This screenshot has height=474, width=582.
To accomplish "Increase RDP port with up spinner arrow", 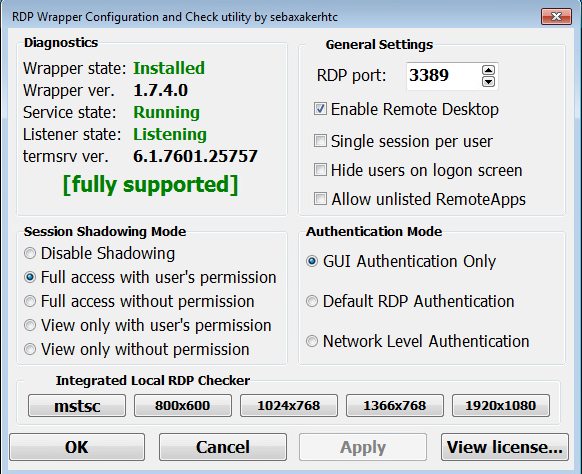I will coord(488,70).
